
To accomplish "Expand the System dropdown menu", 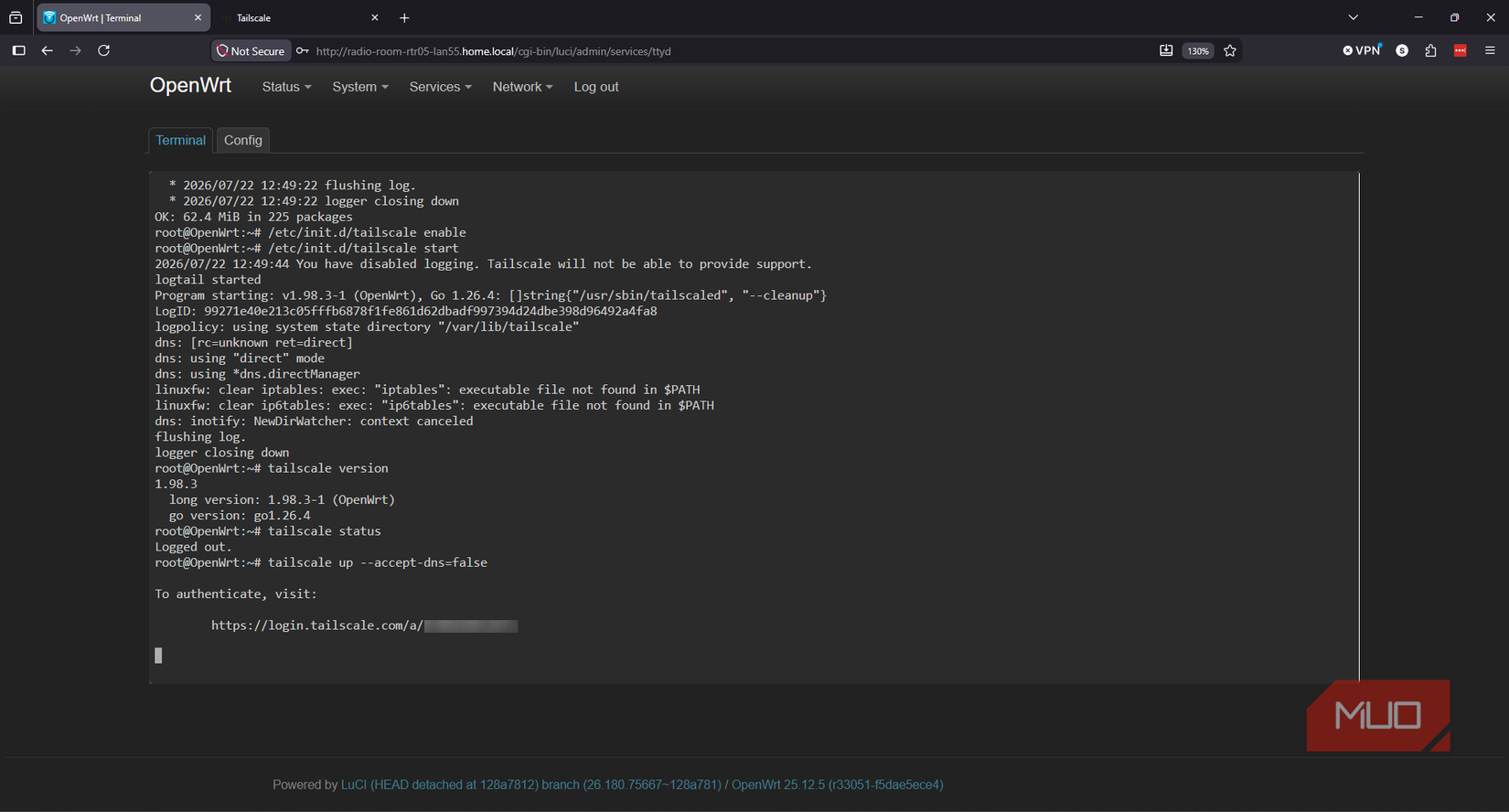I will point(360,87).
